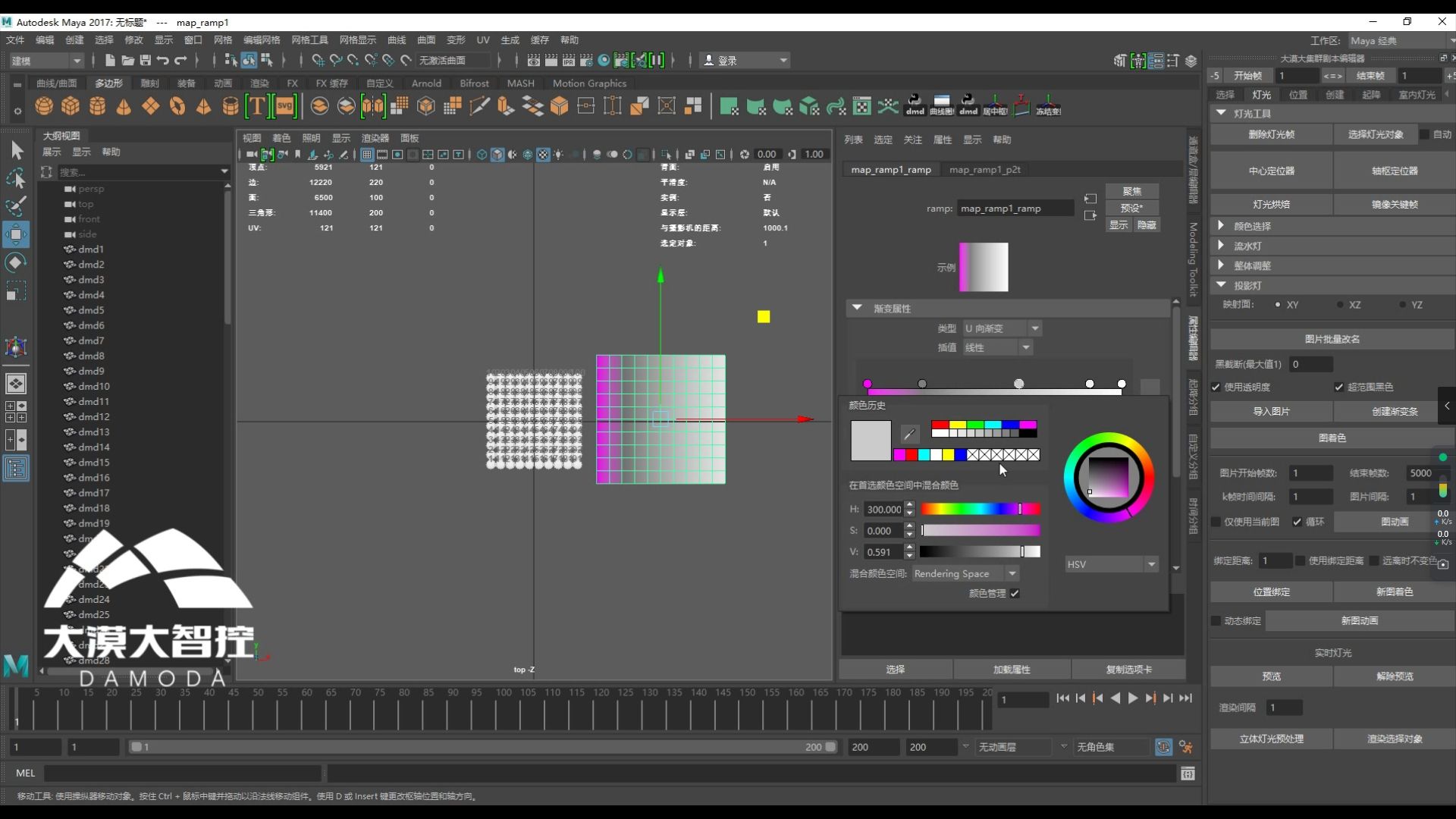Select the XZ mapping plane radio
Image resolution: width=1456 pixels, height=819 pixels.
pos(1340,305)
